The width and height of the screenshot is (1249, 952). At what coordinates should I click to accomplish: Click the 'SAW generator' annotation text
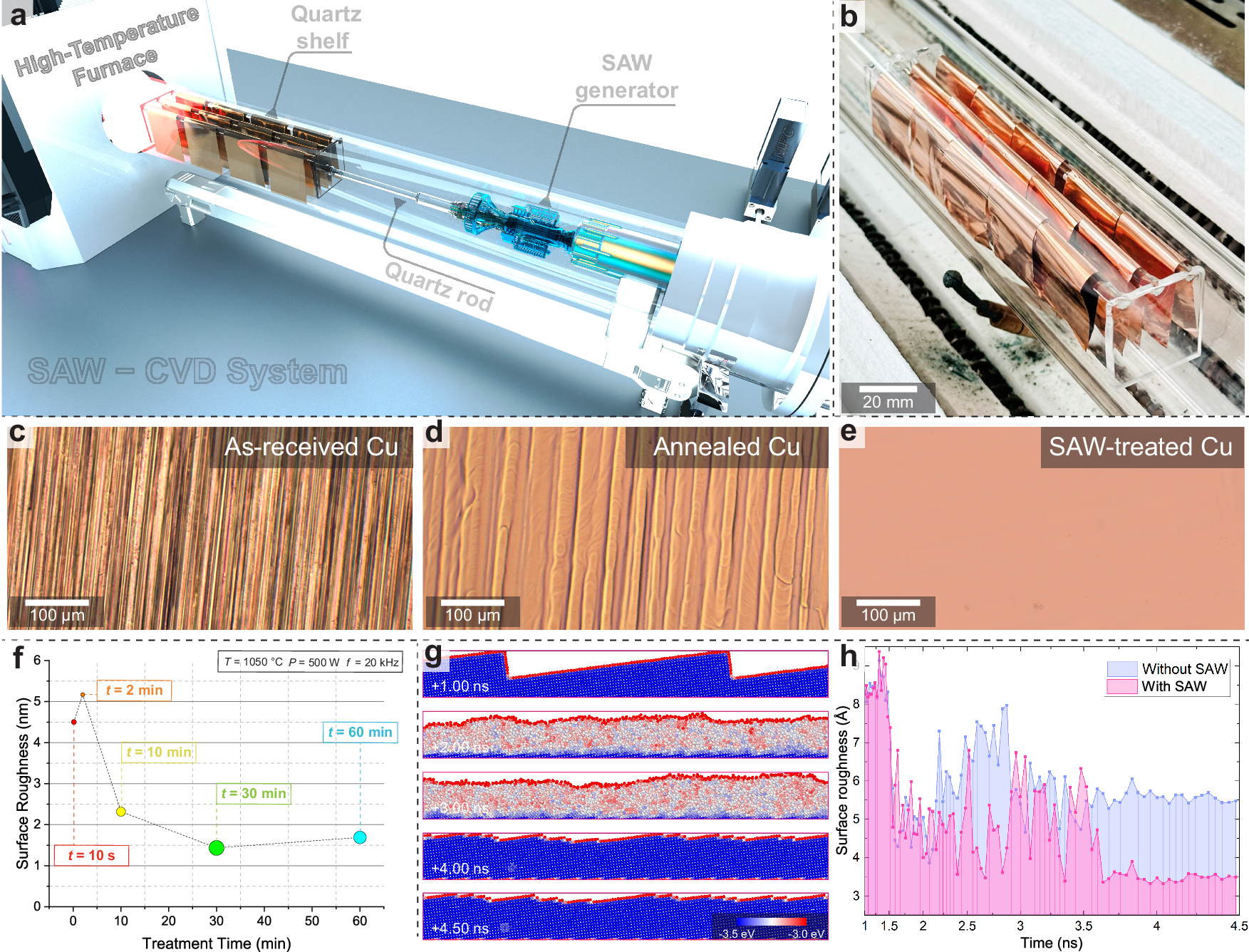point(626,77)
